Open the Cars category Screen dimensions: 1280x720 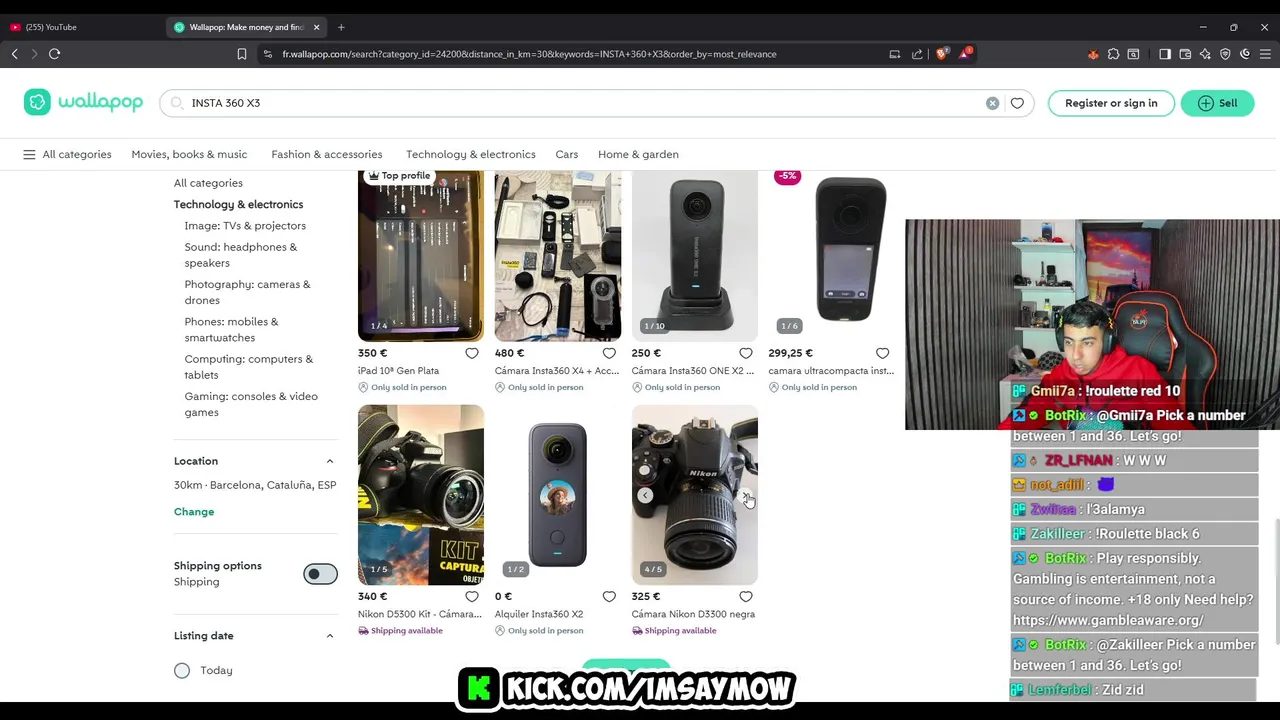567,154
